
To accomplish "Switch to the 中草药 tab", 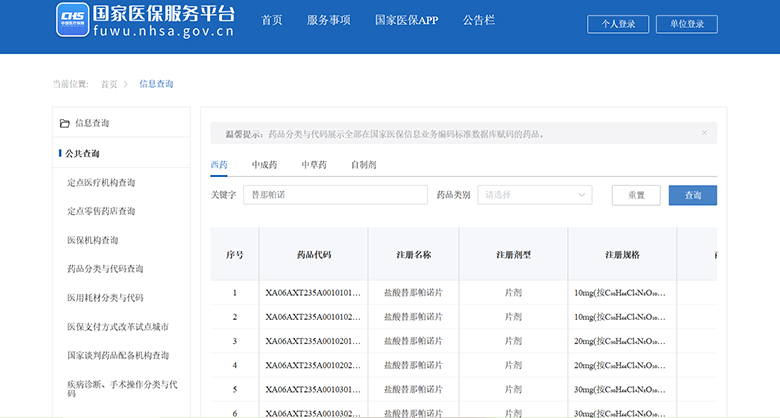I will pos(314,164).
